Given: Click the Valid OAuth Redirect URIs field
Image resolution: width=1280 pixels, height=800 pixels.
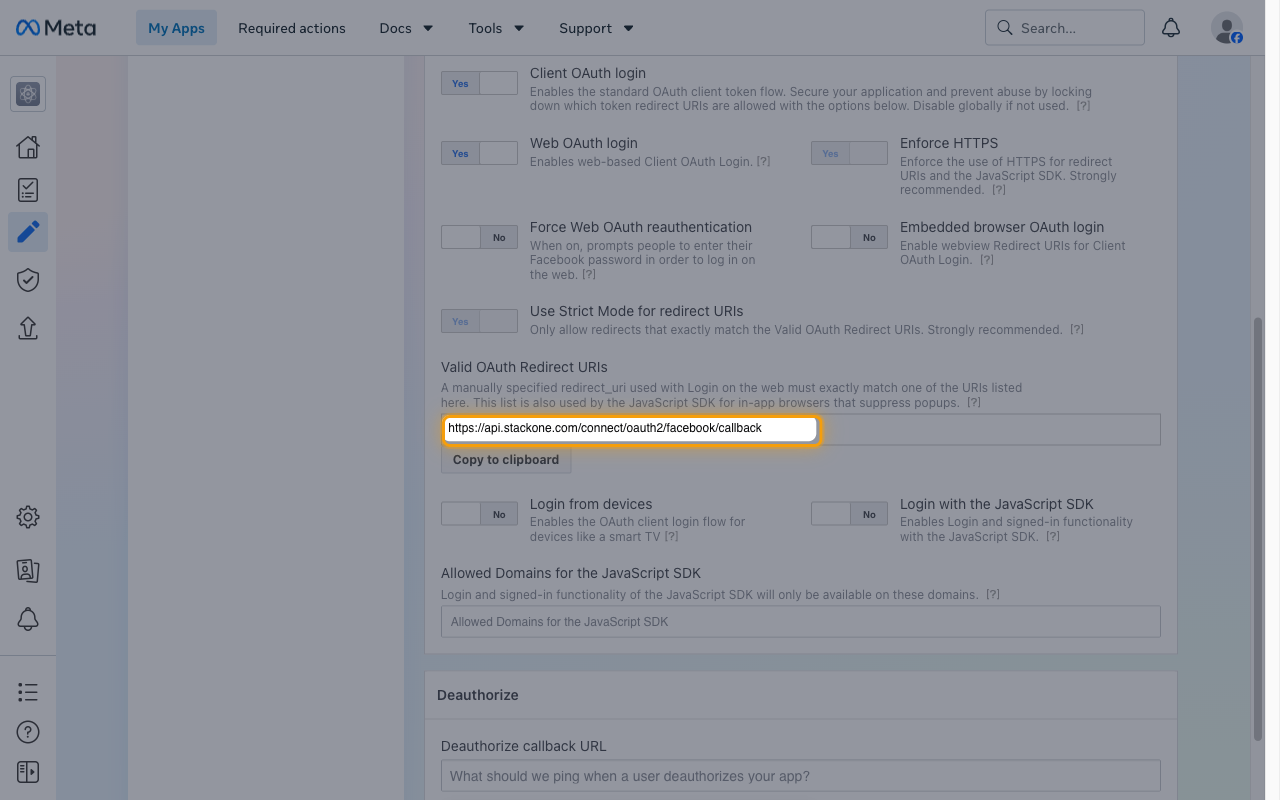Looking at the screenshot, I should coord(801,429).
